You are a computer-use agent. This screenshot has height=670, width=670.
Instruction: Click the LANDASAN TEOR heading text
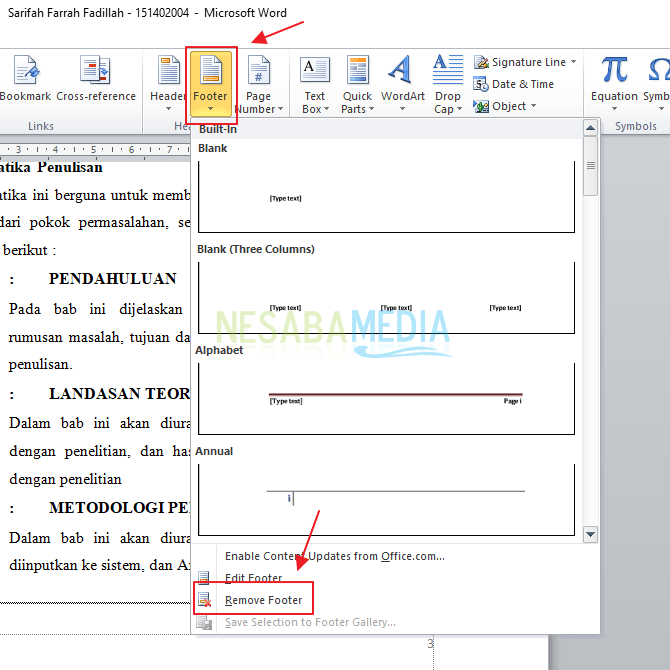point(119,394)
